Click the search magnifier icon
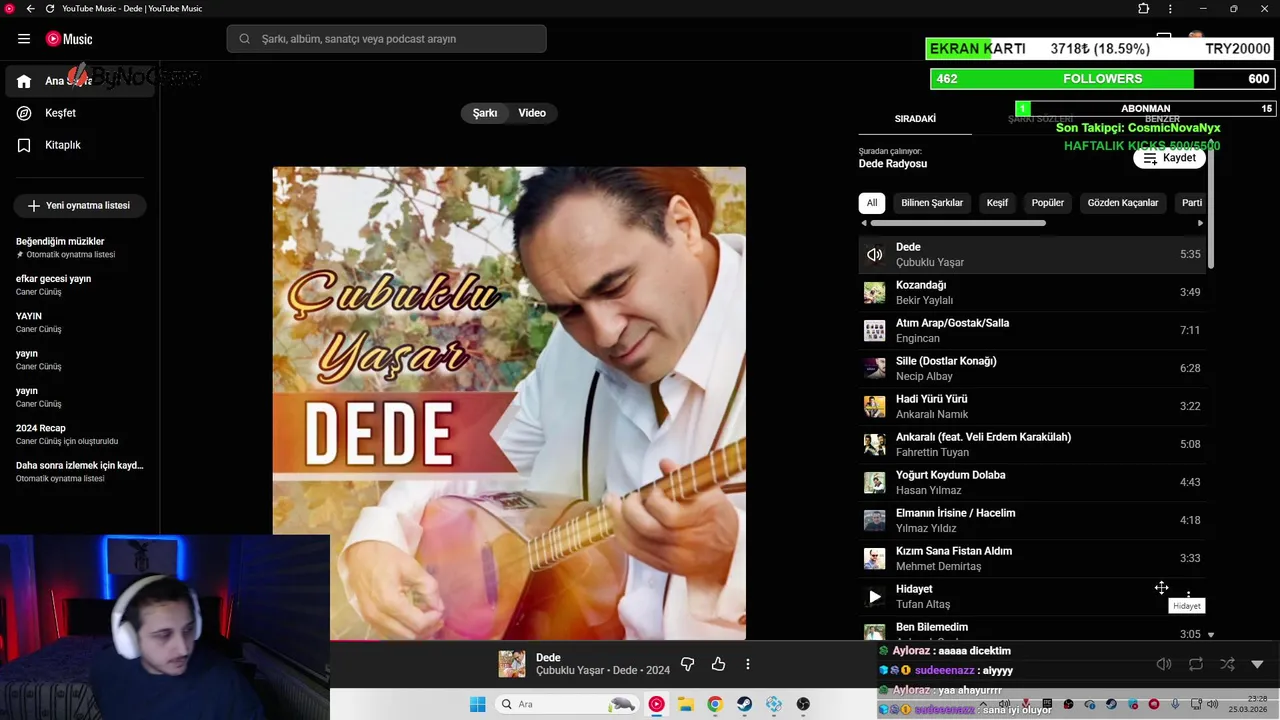Screen dimensions: 1280x720 pos(244,39)
